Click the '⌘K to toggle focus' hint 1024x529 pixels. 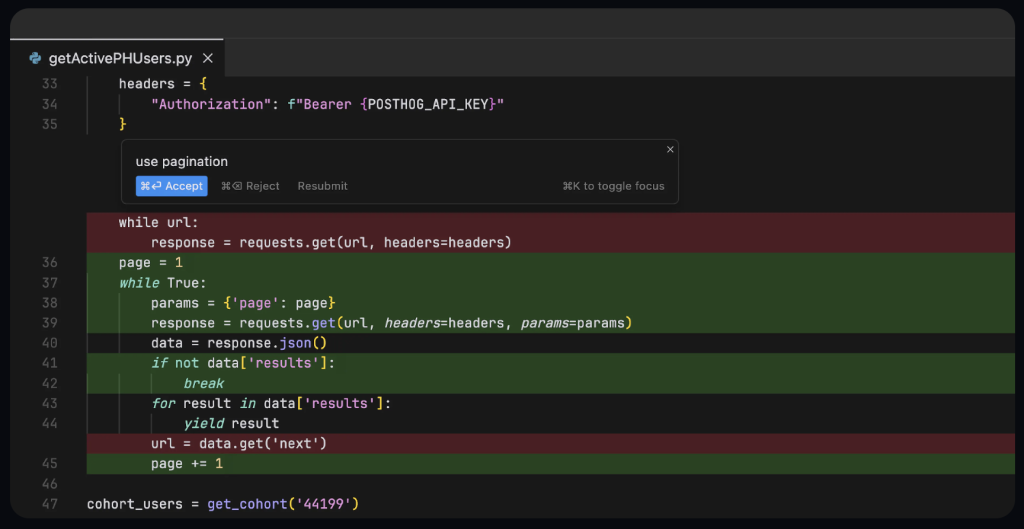pos(613,186)
